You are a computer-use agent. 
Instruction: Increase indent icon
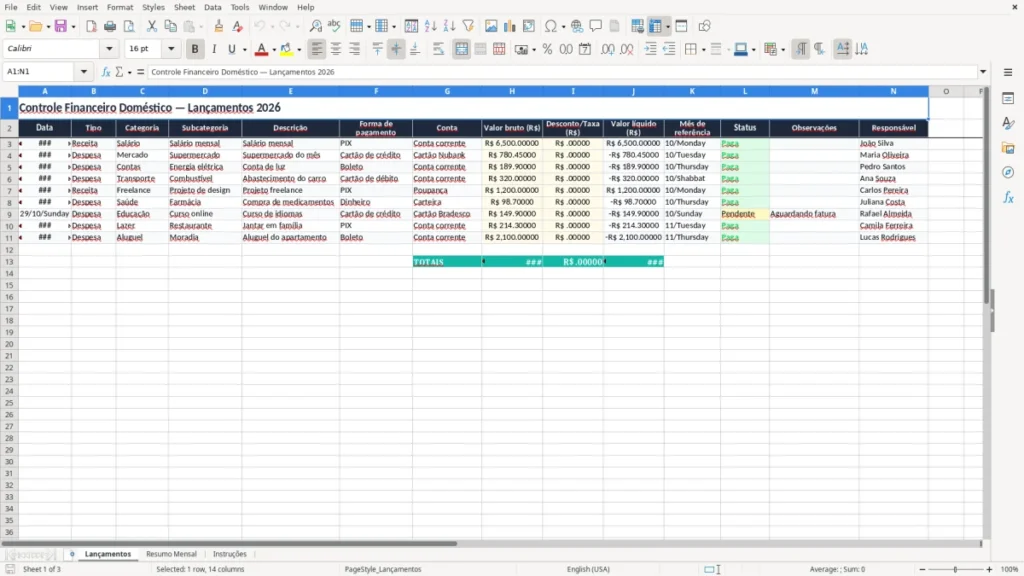pyautogui.click(x=650, y=49)
